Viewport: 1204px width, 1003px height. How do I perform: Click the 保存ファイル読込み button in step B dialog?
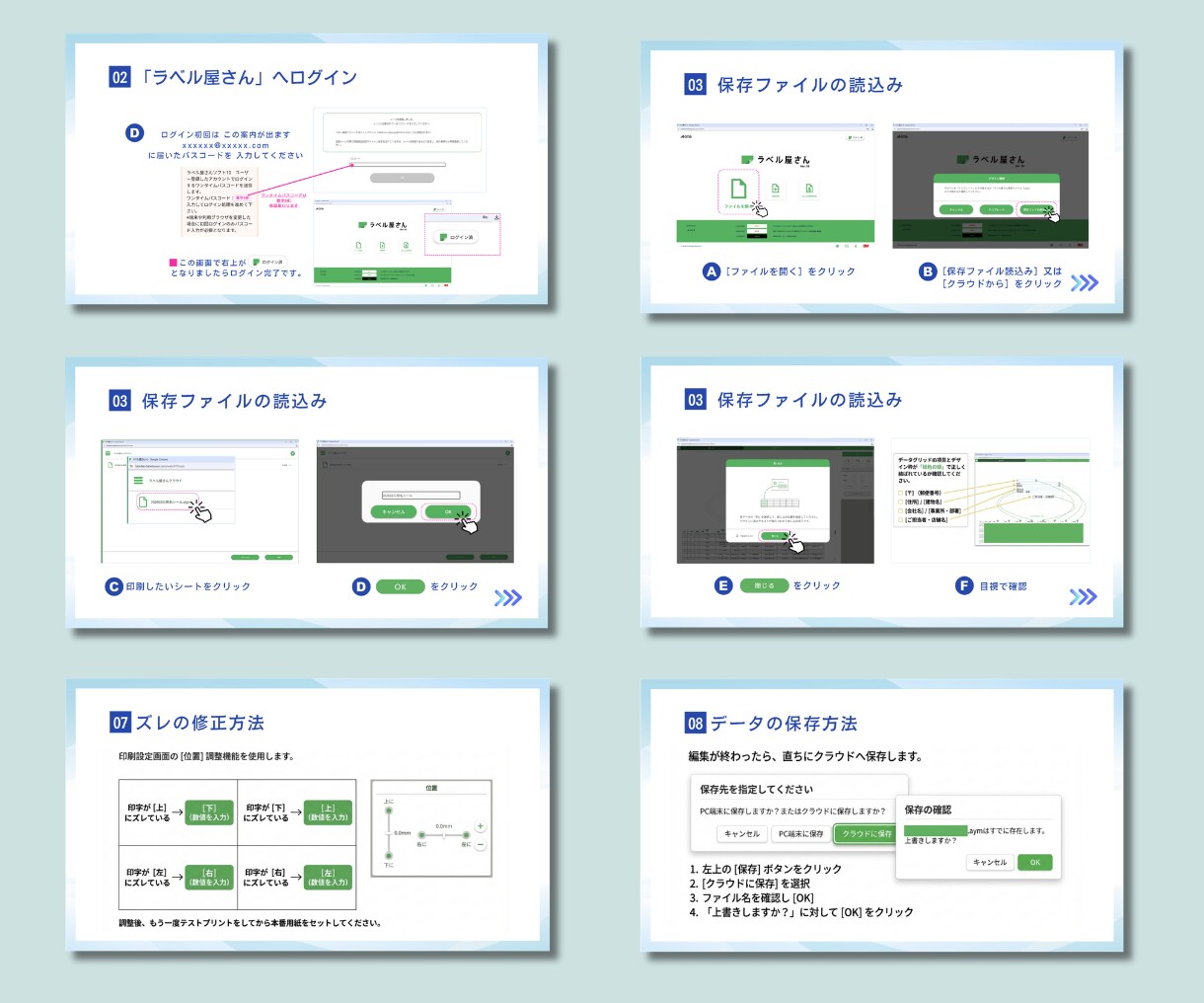click(x=1036, y=210)
